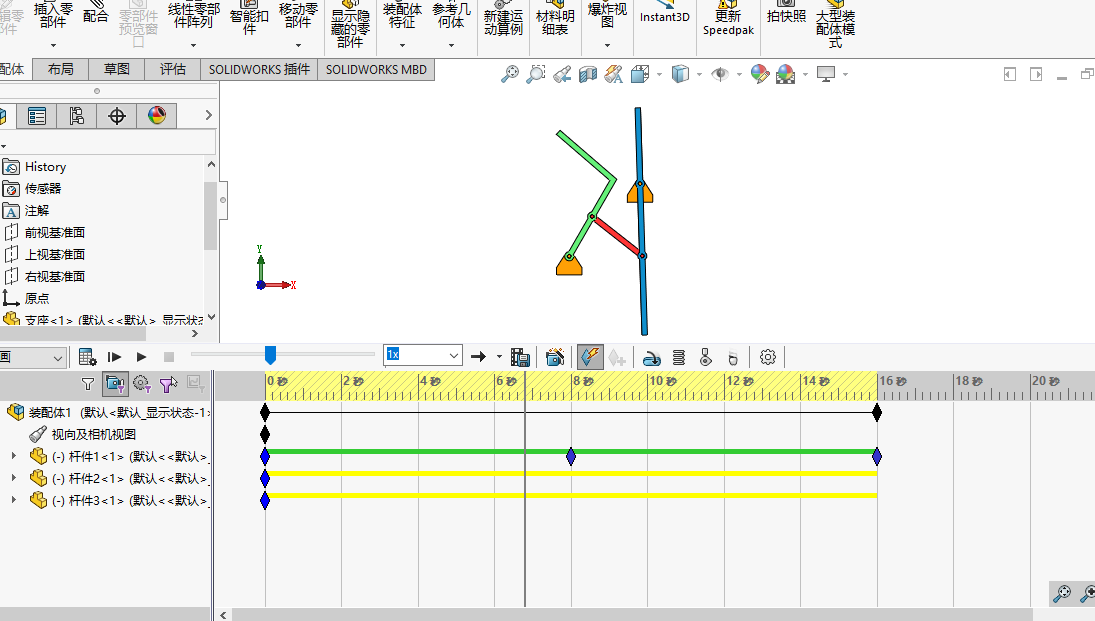Click the Zoom to Fit icon
This screenshot has width=1095, height=621.
coord(510,73)
